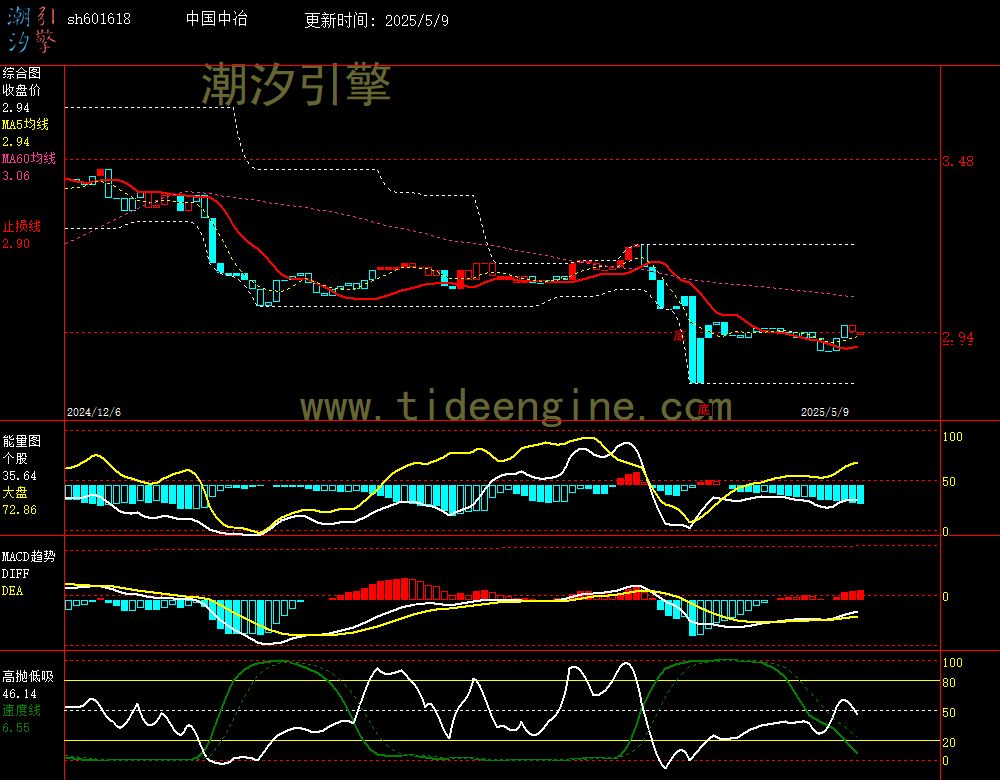This screenshot has width=1000, height=780.
Task: Click the 50 axis label in the 高抛低吸 panel
Action: click(949, 712)
